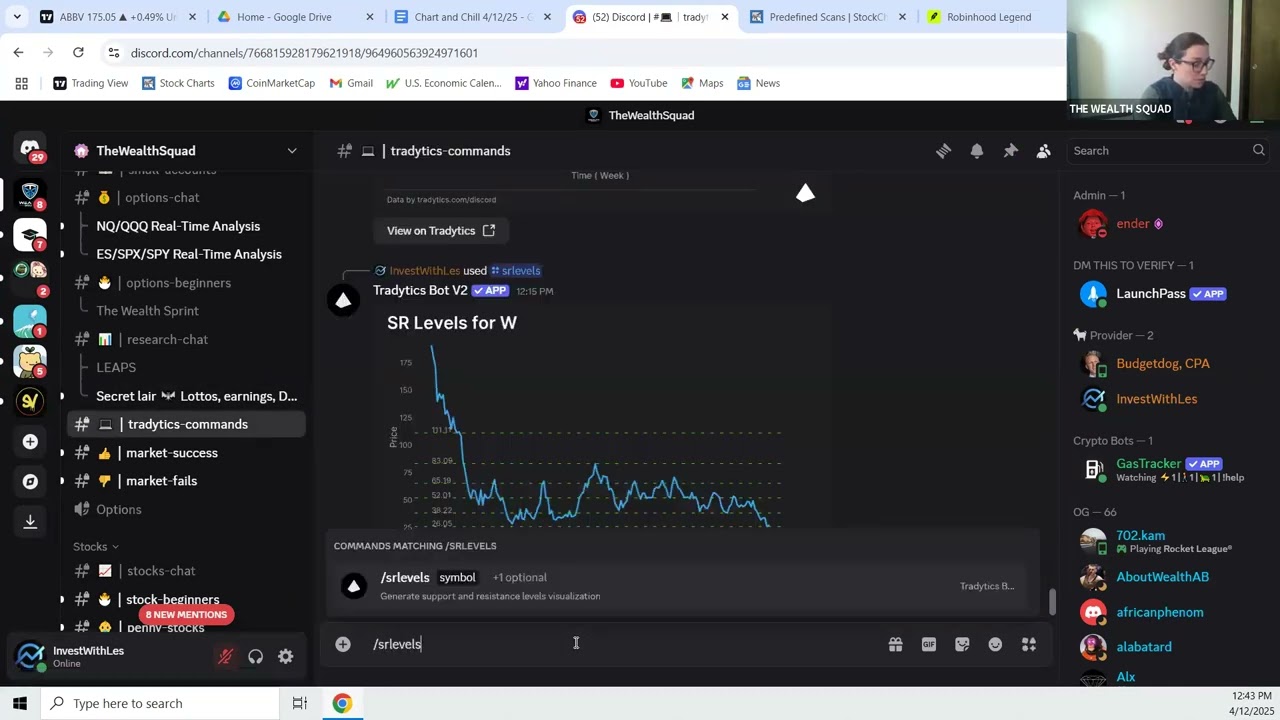
Task: Toggle deafen headphones icon
Action: point(256,657)
